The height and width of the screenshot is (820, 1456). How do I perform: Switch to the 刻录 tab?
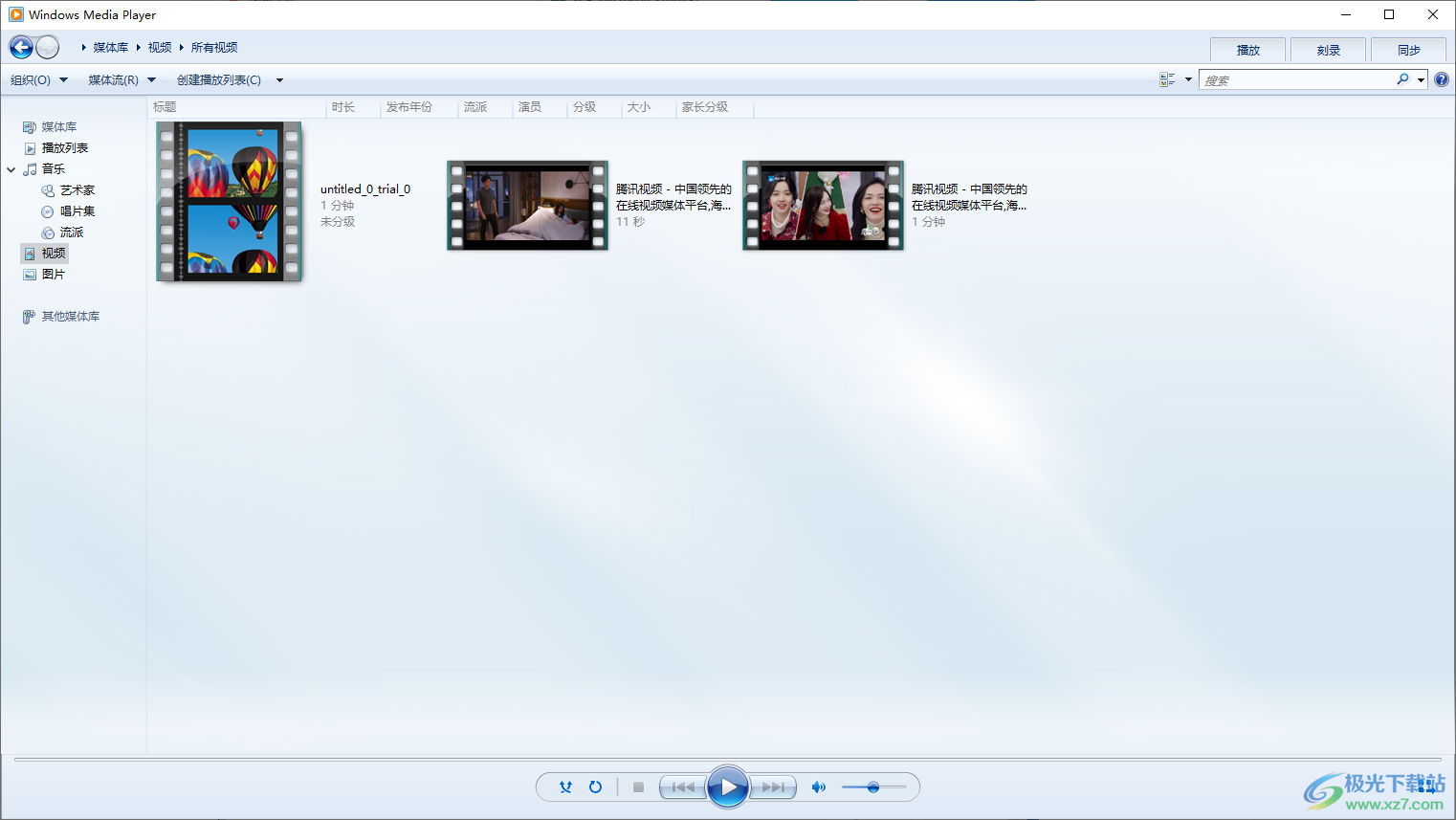coord(1328,50)
